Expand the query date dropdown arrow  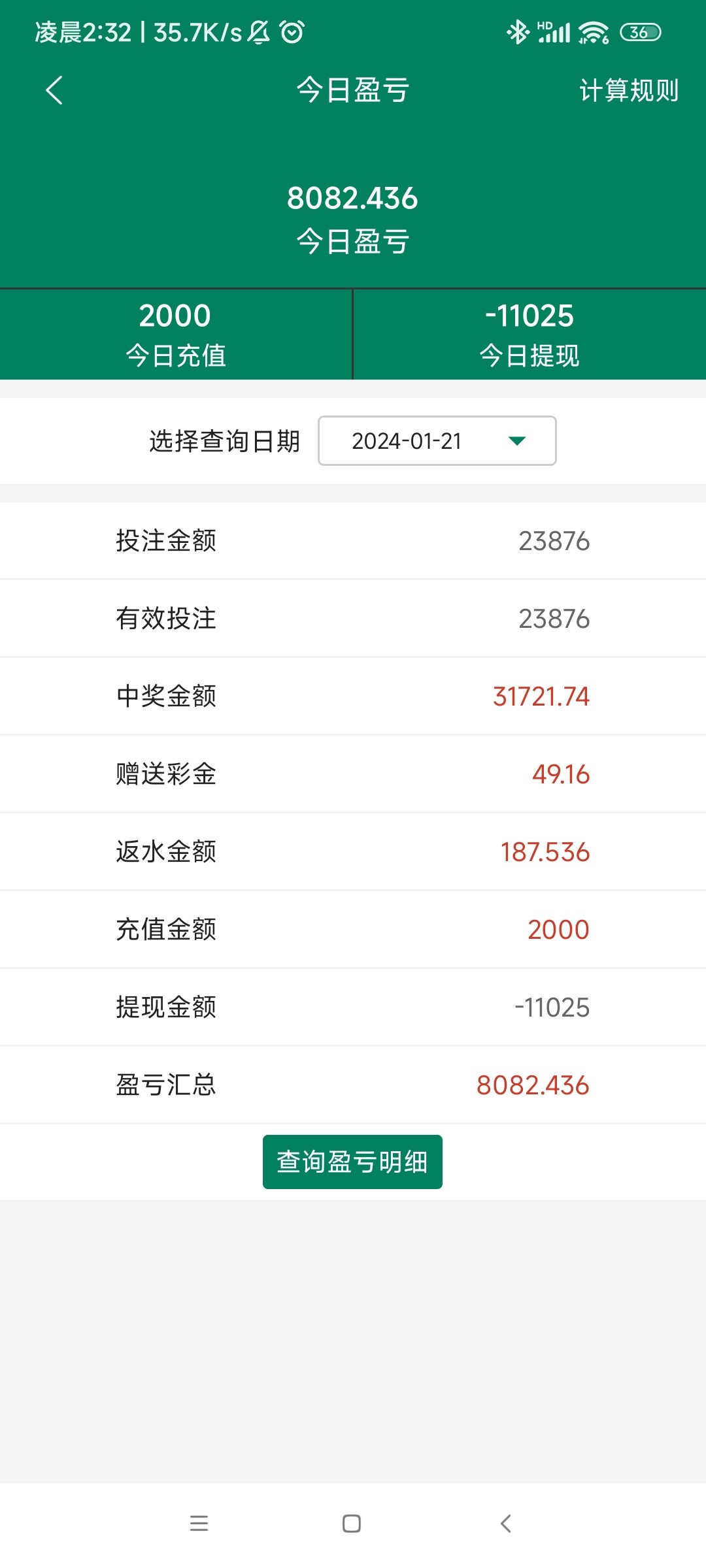tap(516, 441)
